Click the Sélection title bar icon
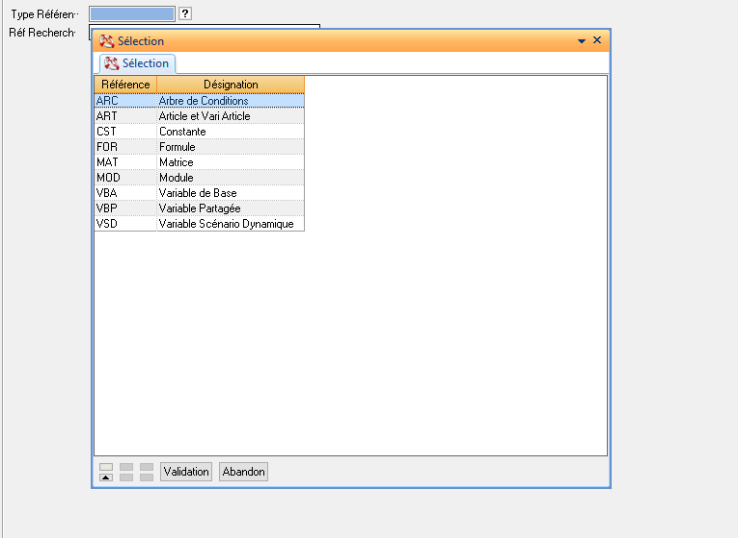The image size is (738, 538). pyautogui.click(x=106, y=41)
